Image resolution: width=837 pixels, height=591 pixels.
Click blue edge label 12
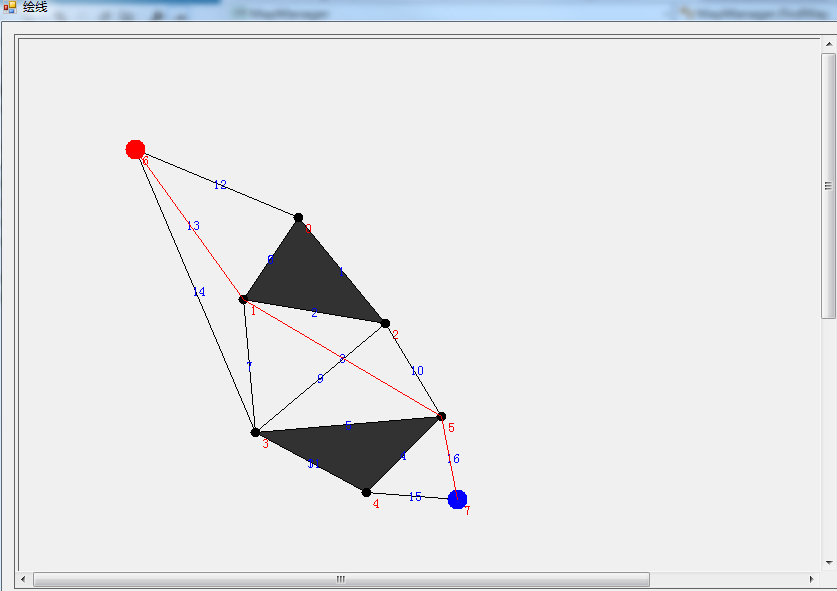pyautogui.click(x=220, y=185)
